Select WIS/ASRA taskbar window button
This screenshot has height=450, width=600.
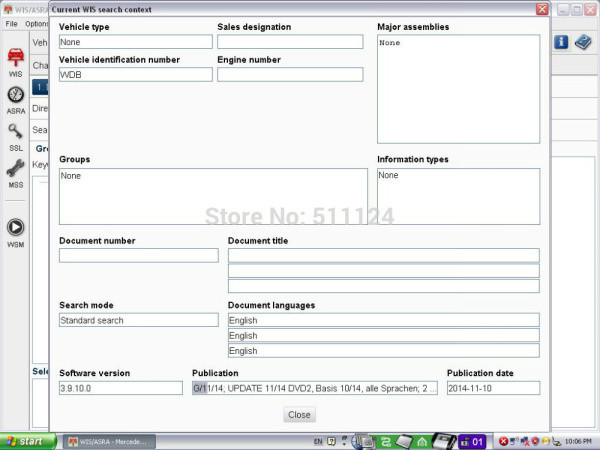109,442
